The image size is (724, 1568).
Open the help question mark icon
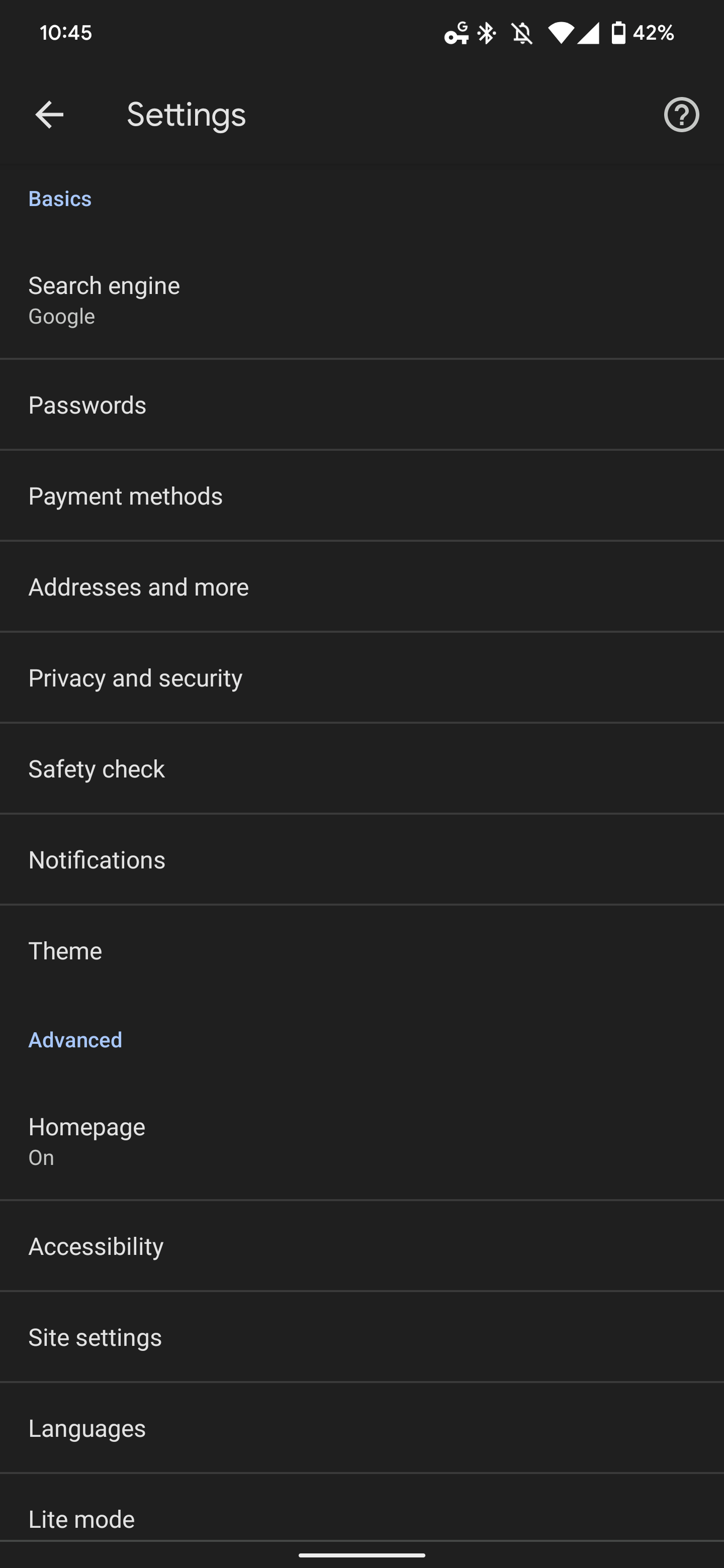click(681, 115)
